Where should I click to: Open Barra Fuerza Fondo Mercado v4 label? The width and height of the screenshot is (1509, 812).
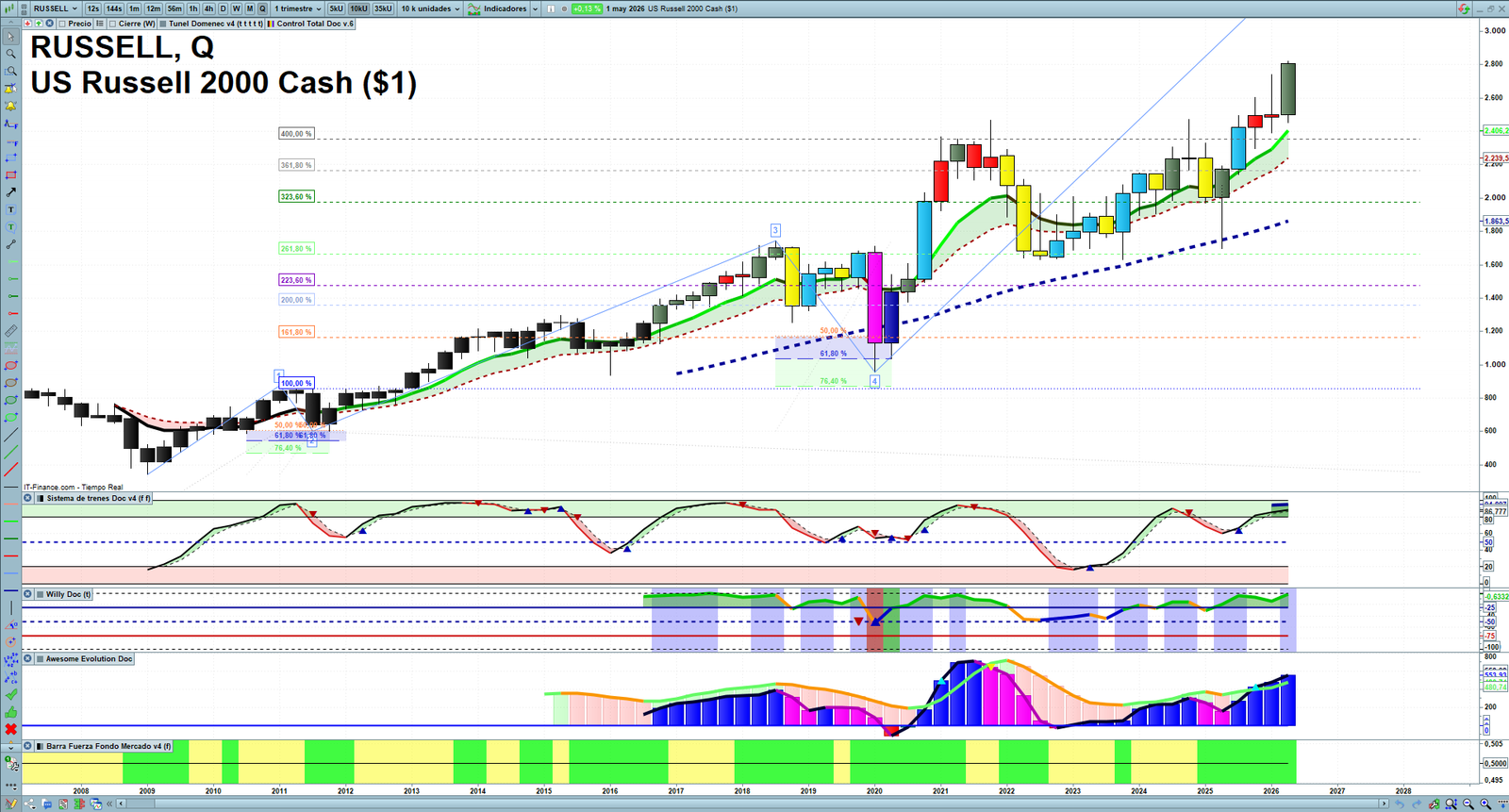(x=108, y=746)
